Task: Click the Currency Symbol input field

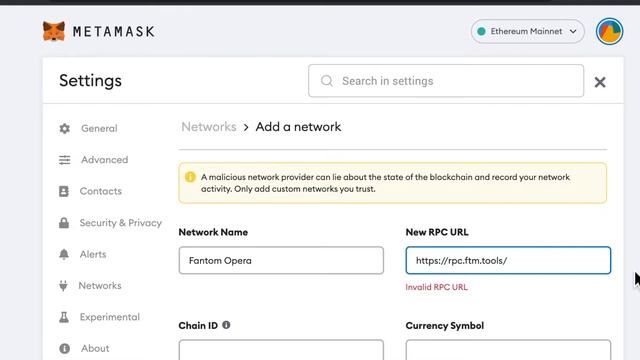Action: coord(508,350)
